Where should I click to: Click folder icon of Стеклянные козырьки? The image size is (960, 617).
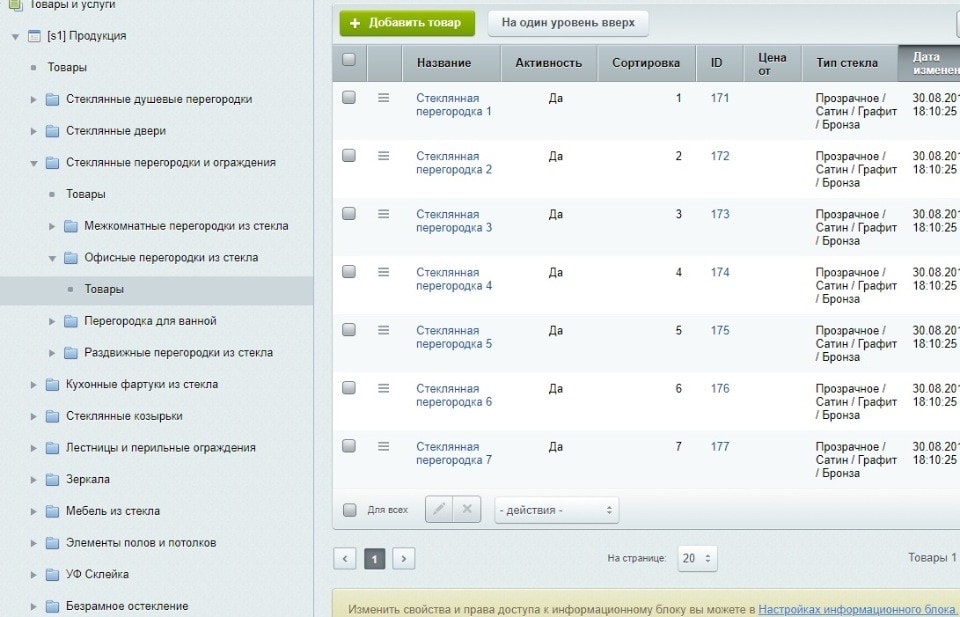(53, 416)
